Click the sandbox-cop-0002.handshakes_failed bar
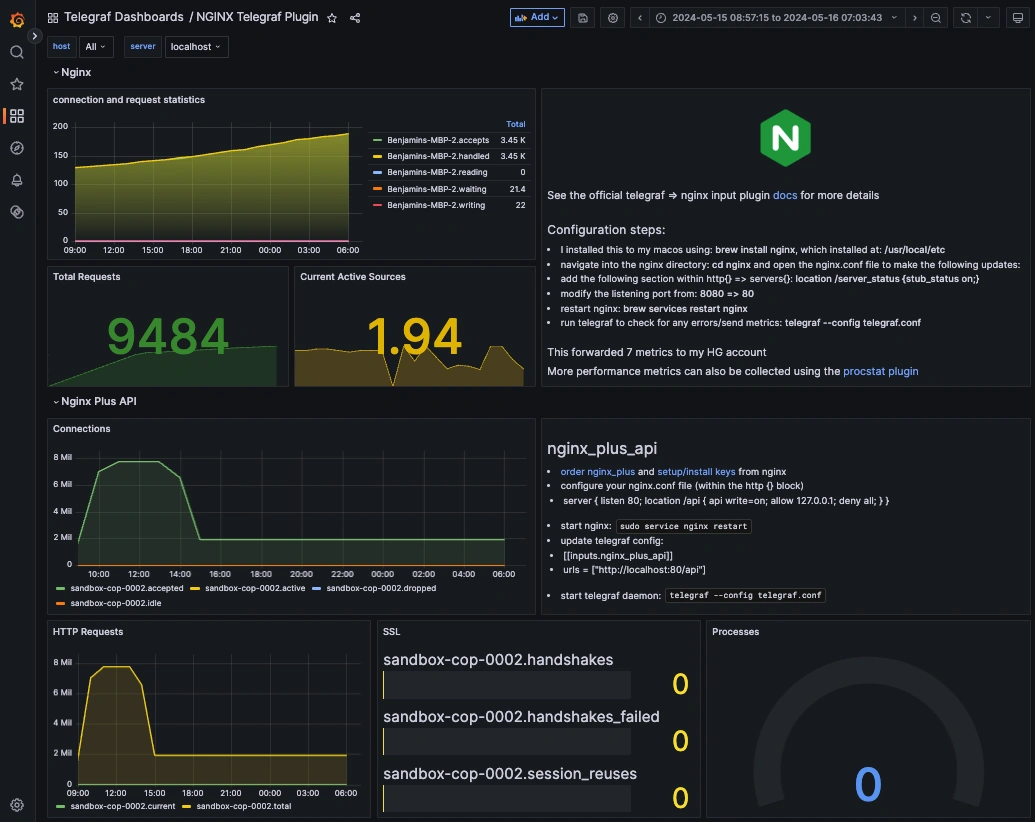The width and height of the screenshot is (1035, 822). 506,742
